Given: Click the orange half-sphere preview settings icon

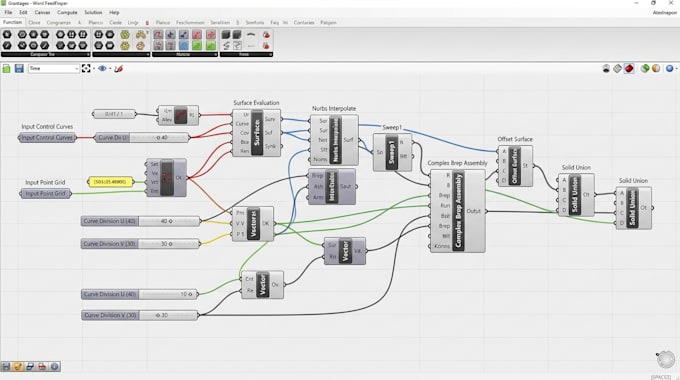Looking at the screenshot, I should tap(656, 69).
